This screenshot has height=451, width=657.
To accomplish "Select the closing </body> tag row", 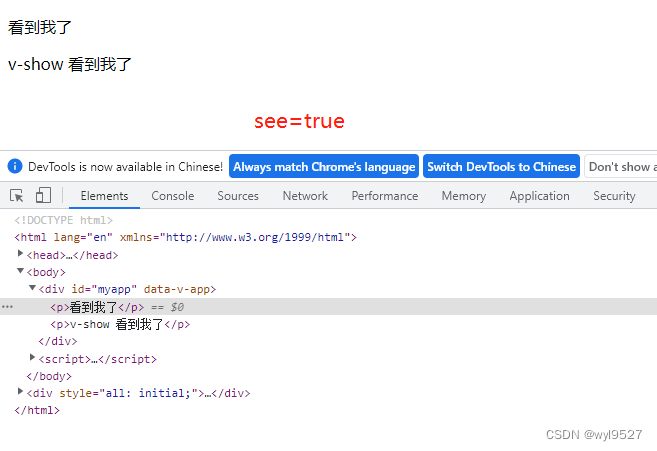I will [x=49, y=376].
